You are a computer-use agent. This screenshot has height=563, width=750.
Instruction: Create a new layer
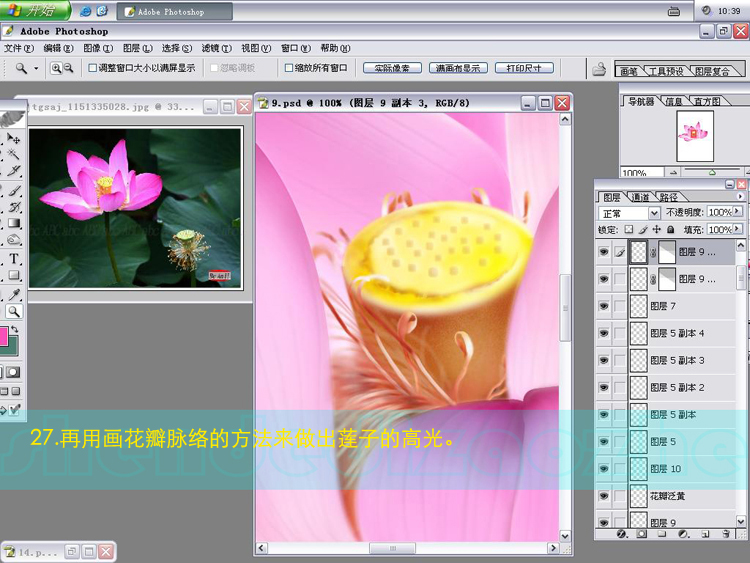click(705, 534)
